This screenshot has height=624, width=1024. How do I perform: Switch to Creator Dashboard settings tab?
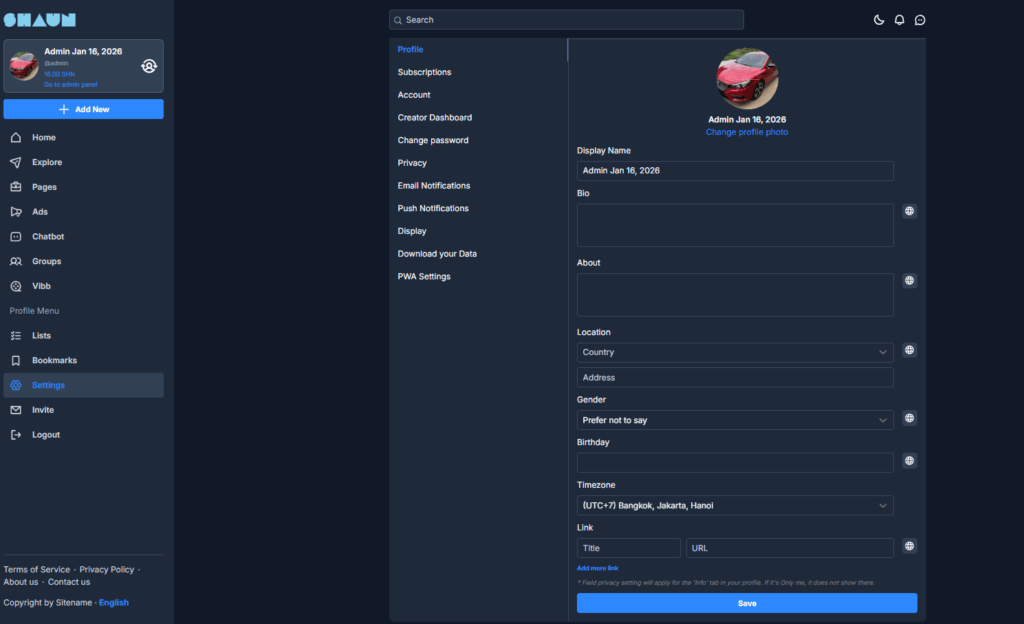pyautogui.click(x=434, y=118)
